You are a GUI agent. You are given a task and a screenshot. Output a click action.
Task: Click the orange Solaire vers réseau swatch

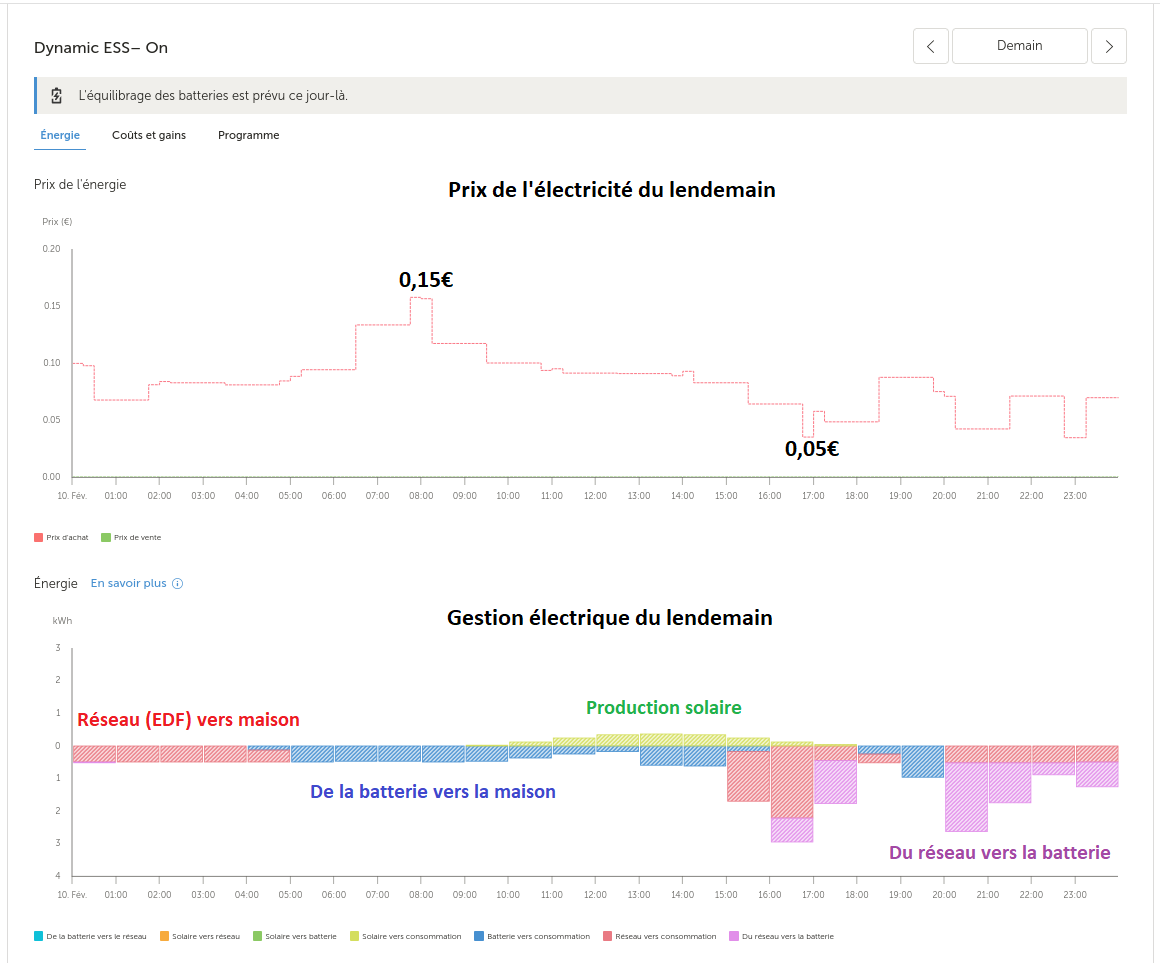pyautogui.click(x=164, y=937)
